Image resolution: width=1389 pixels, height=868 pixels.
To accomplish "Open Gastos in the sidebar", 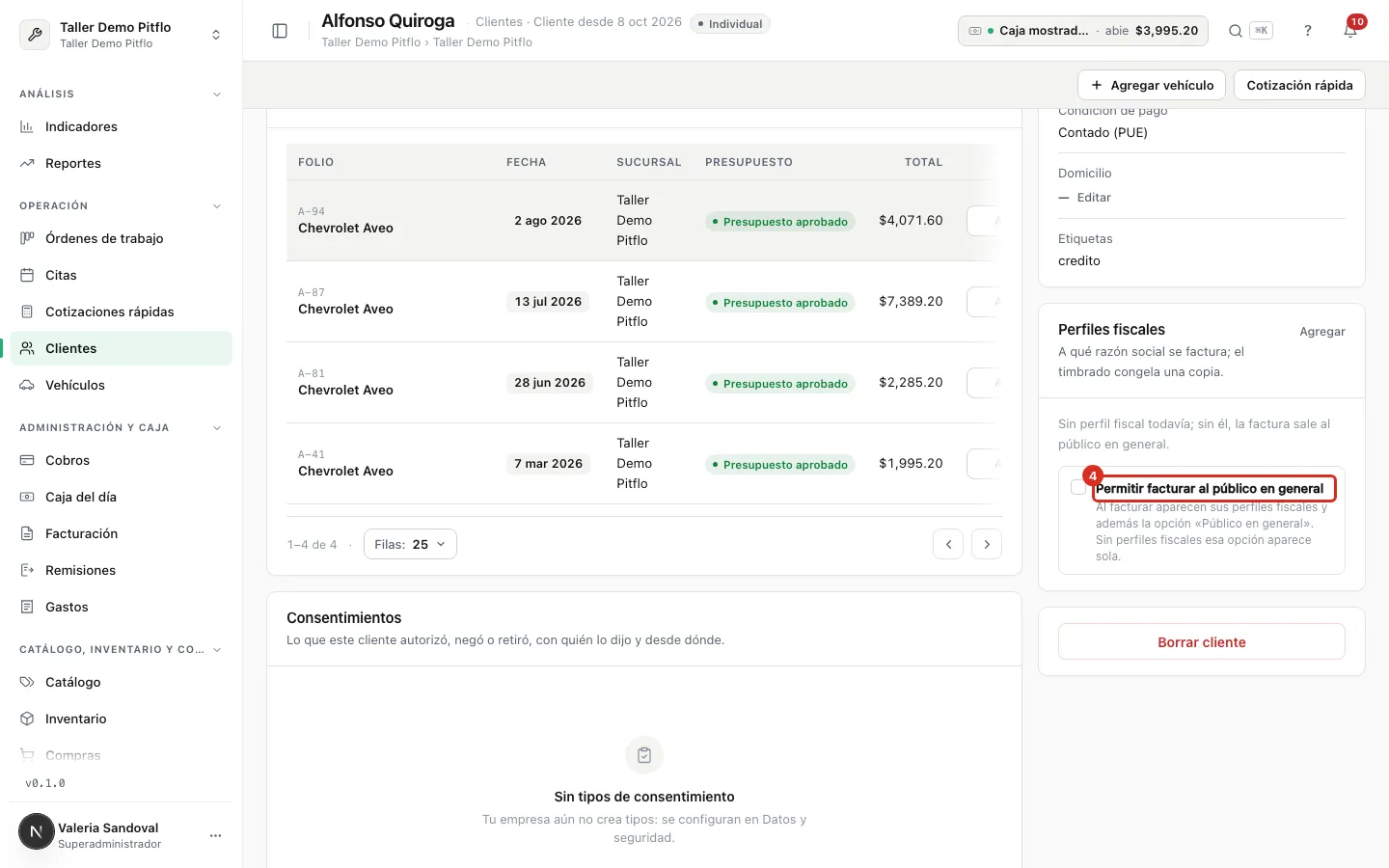I will coord(122,607).
